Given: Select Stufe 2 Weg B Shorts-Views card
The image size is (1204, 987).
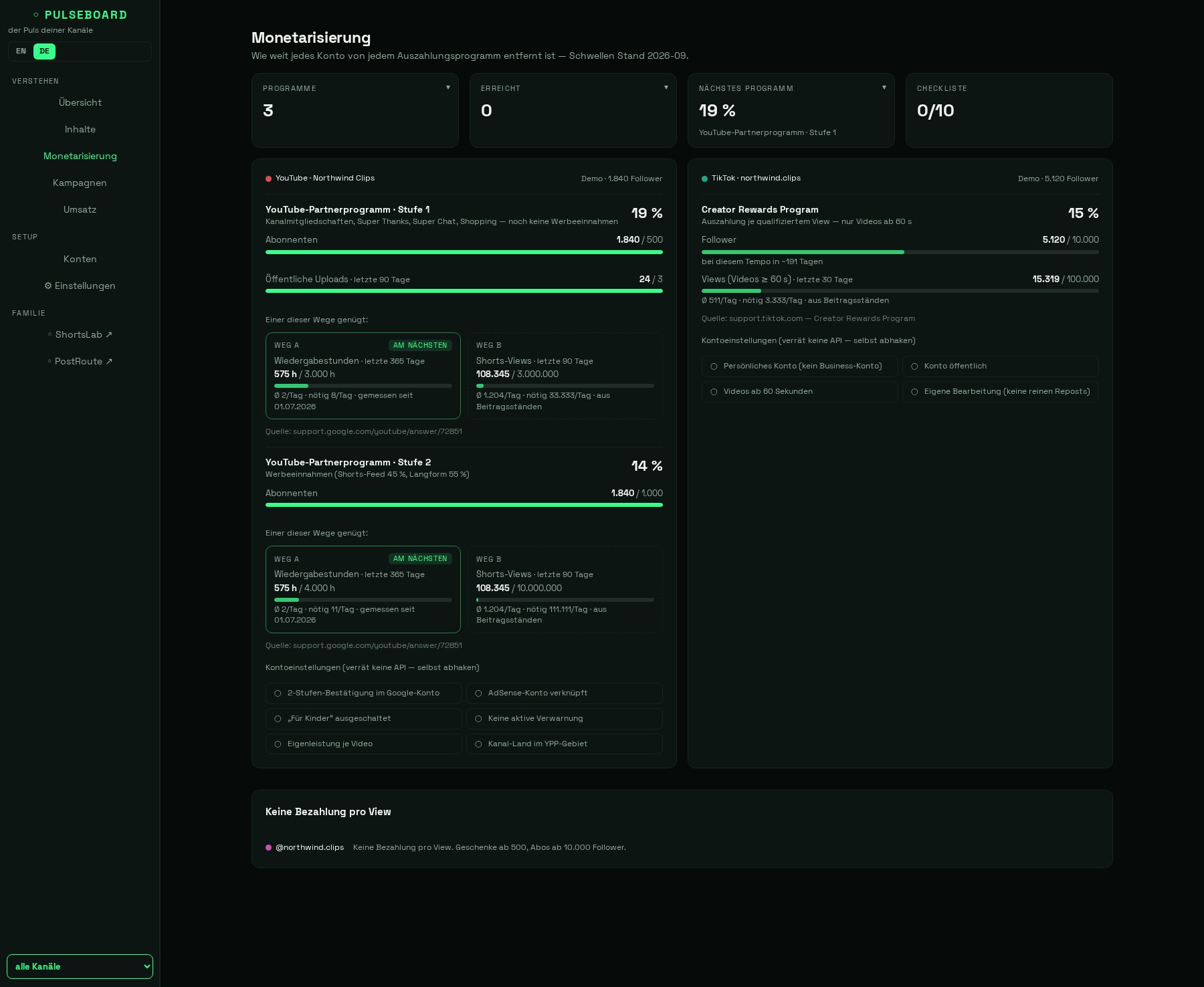Looking at the screenshot, I should pyautogui.click(x=565, y=589).
